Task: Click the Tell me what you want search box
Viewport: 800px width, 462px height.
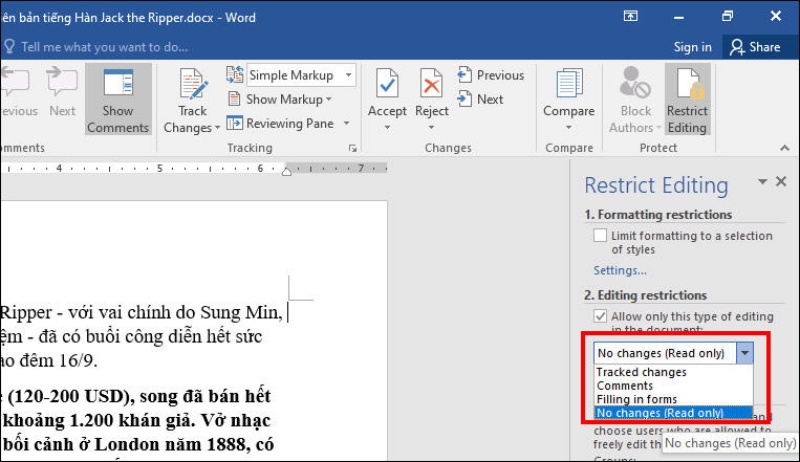Action: (x=105, y=47)
